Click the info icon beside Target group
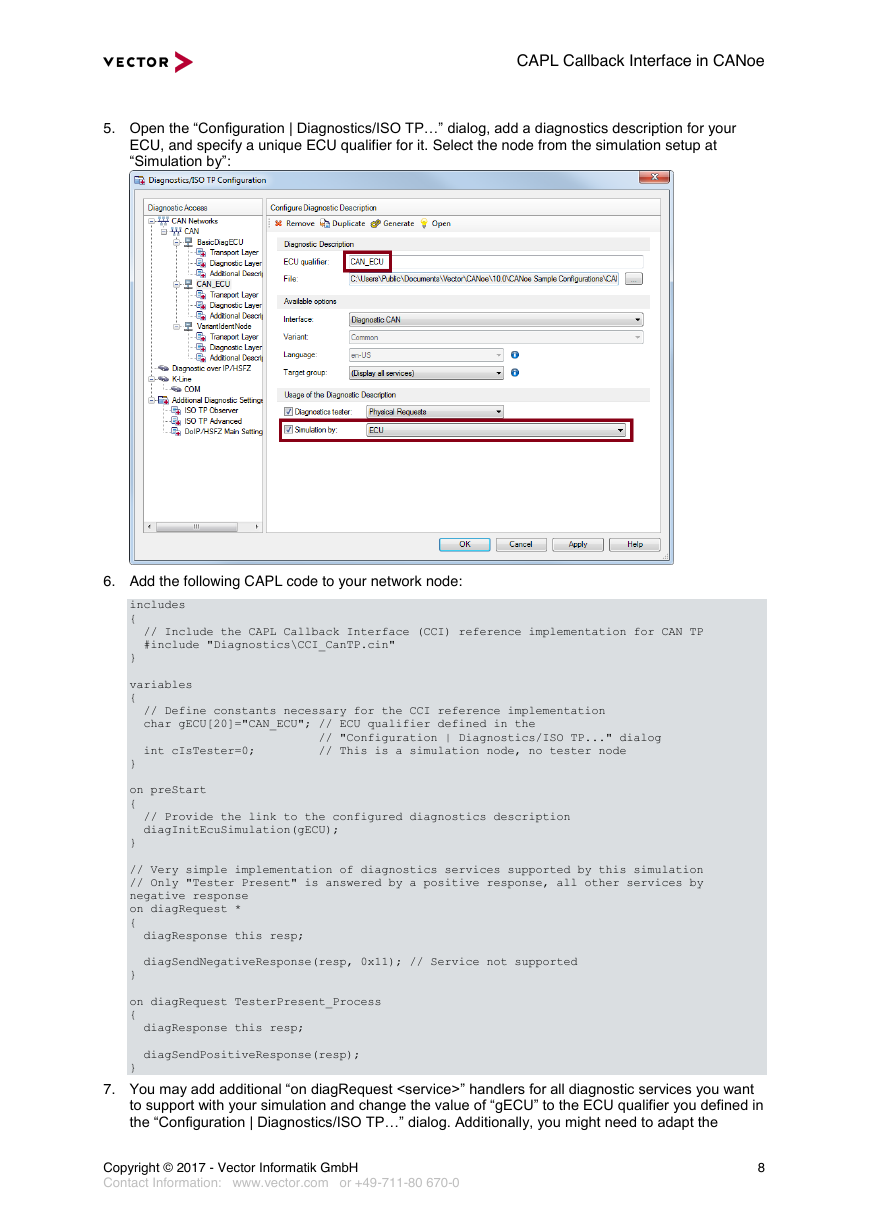 click(514, 373)
